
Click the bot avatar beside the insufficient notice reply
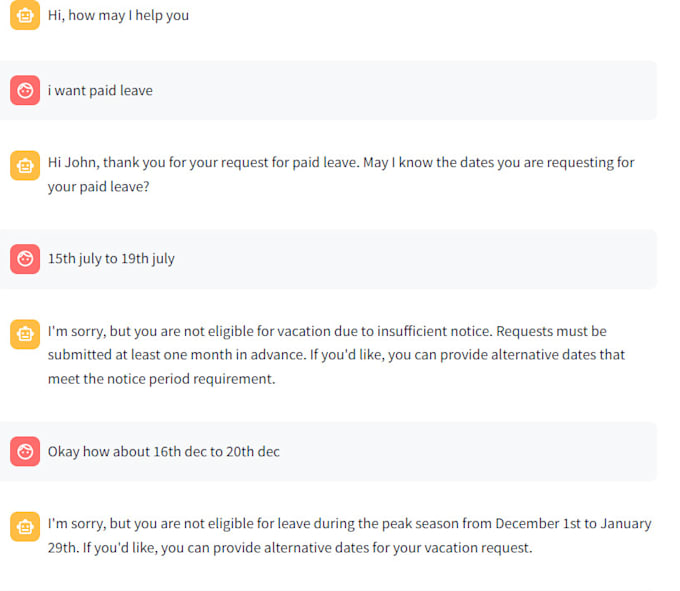24,334
